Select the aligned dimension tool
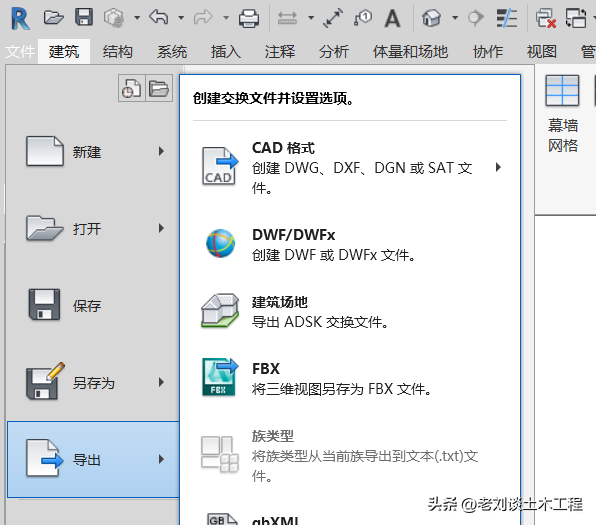Screen dimensions: 596x525 point(332,18)
